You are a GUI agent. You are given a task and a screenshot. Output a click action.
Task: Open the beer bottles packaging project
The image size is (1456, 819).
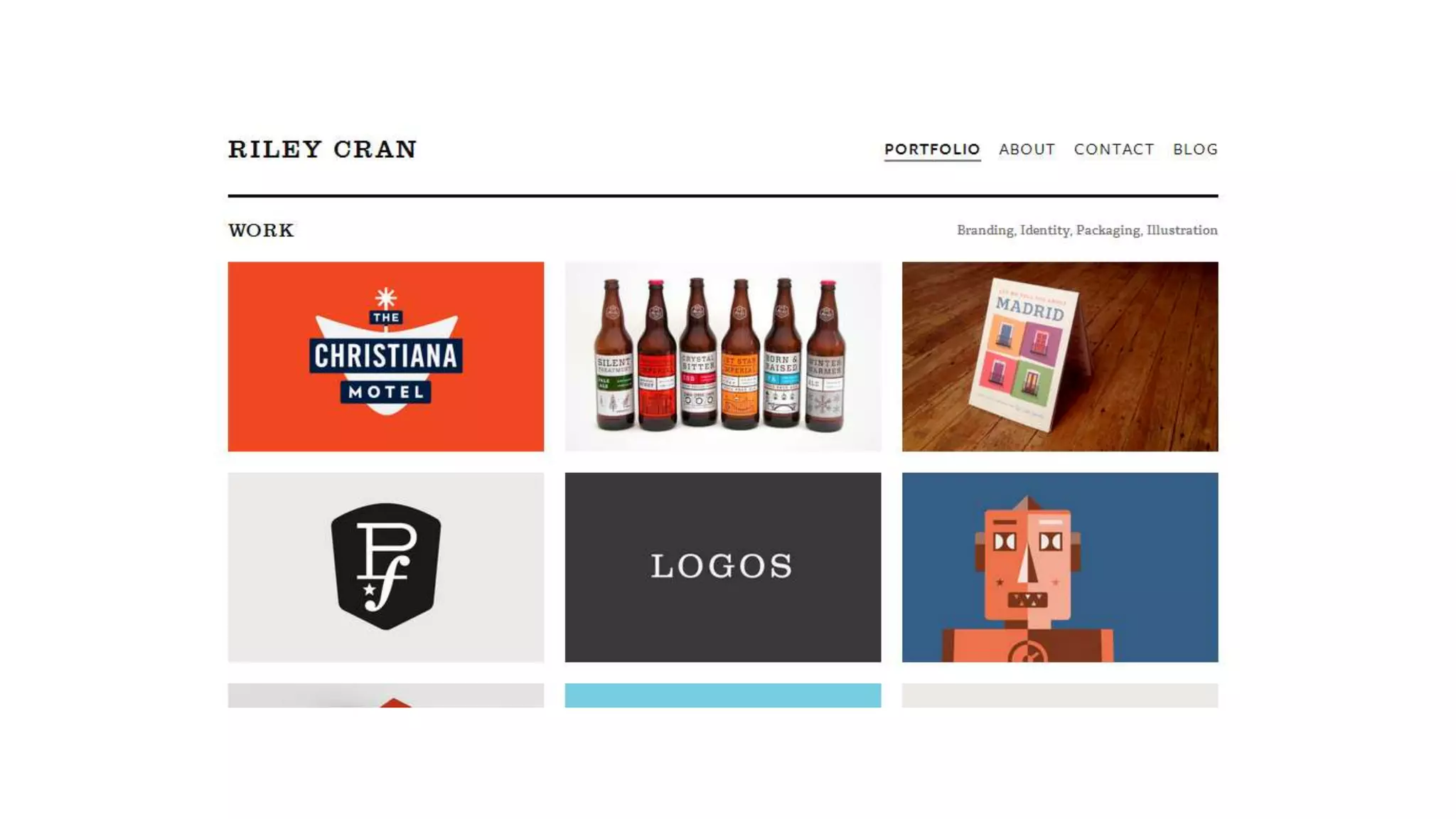tap(722, 356)
